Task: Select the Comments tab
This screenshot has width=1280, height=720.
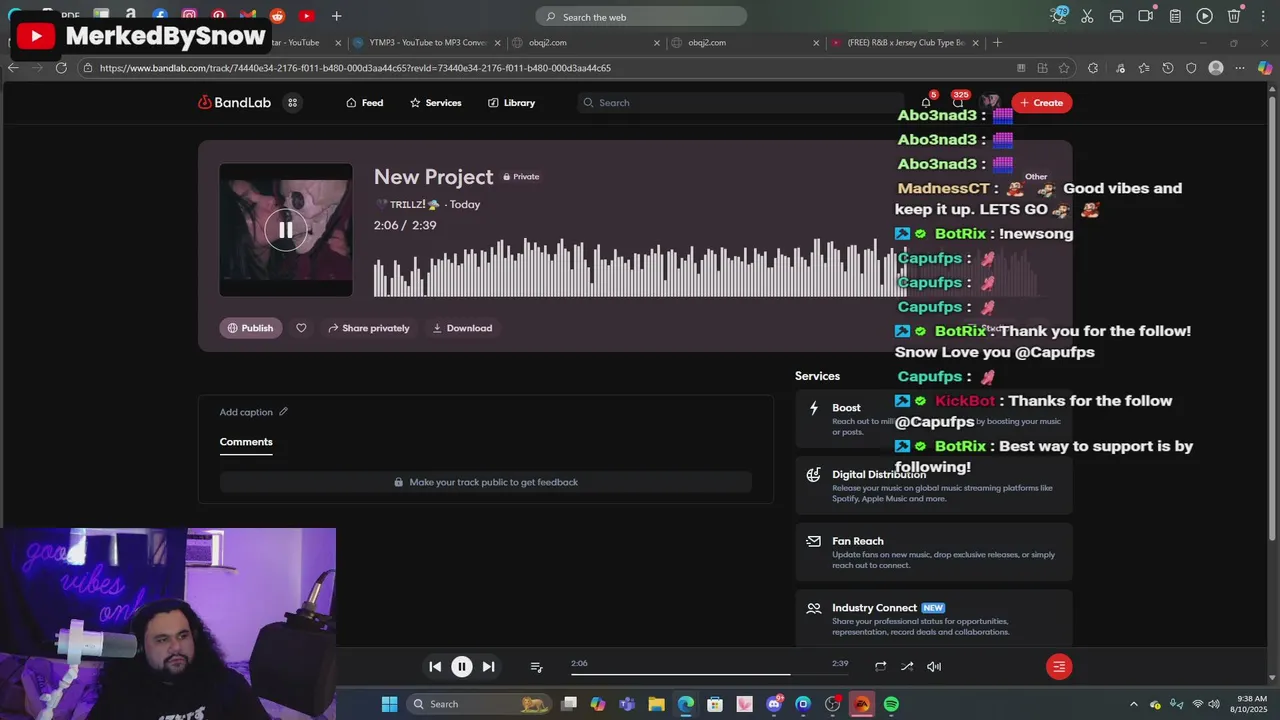Action: (246, 442)
